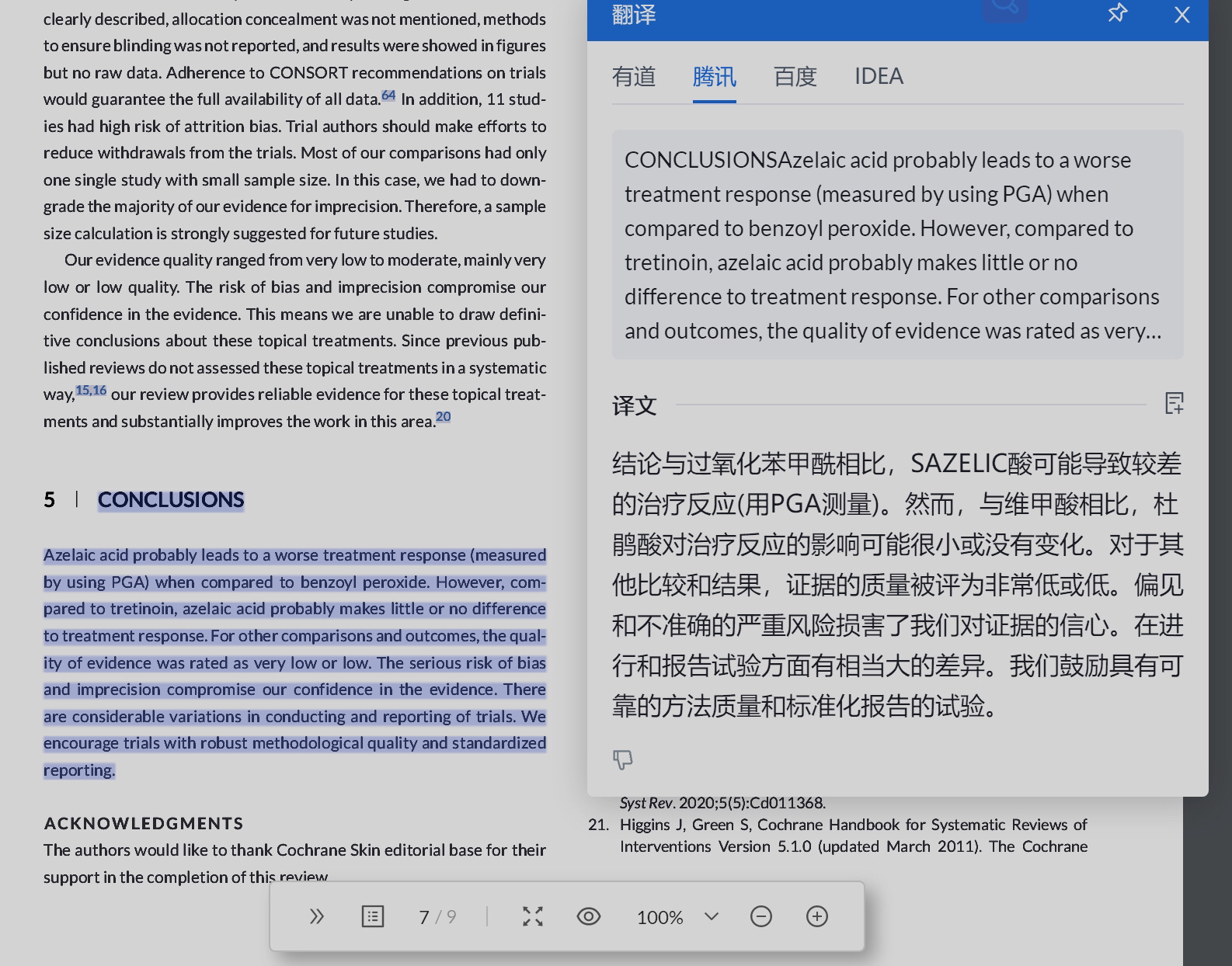The height and width of the screenshot is (966, 1232).
Task: Zoom out with the minus button
Action: [x=760, y=916]
